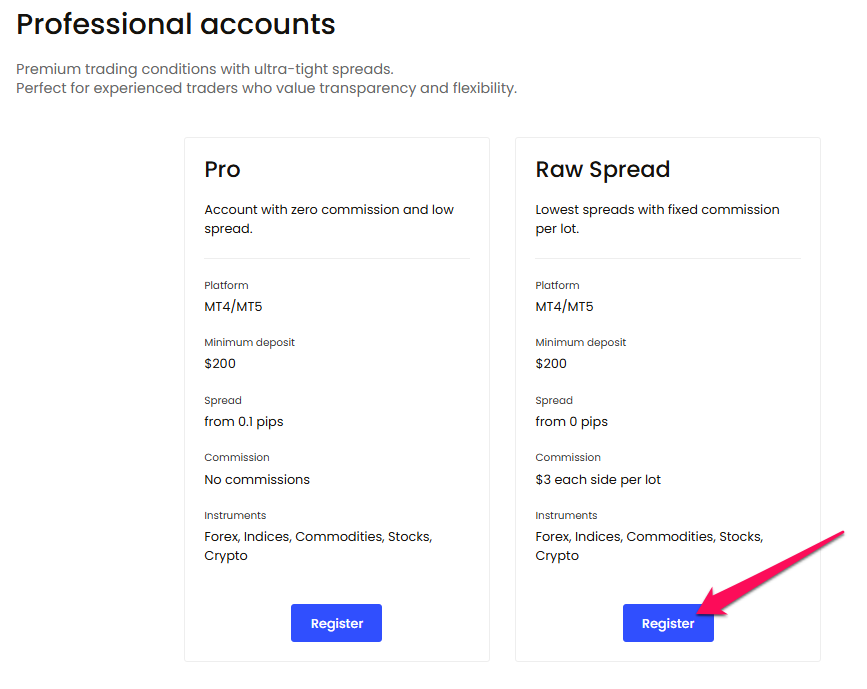Screen dimensions: 867x689
Task: Click the Minimum deposit label on Pro card
Action: click(x=250, y=342)
